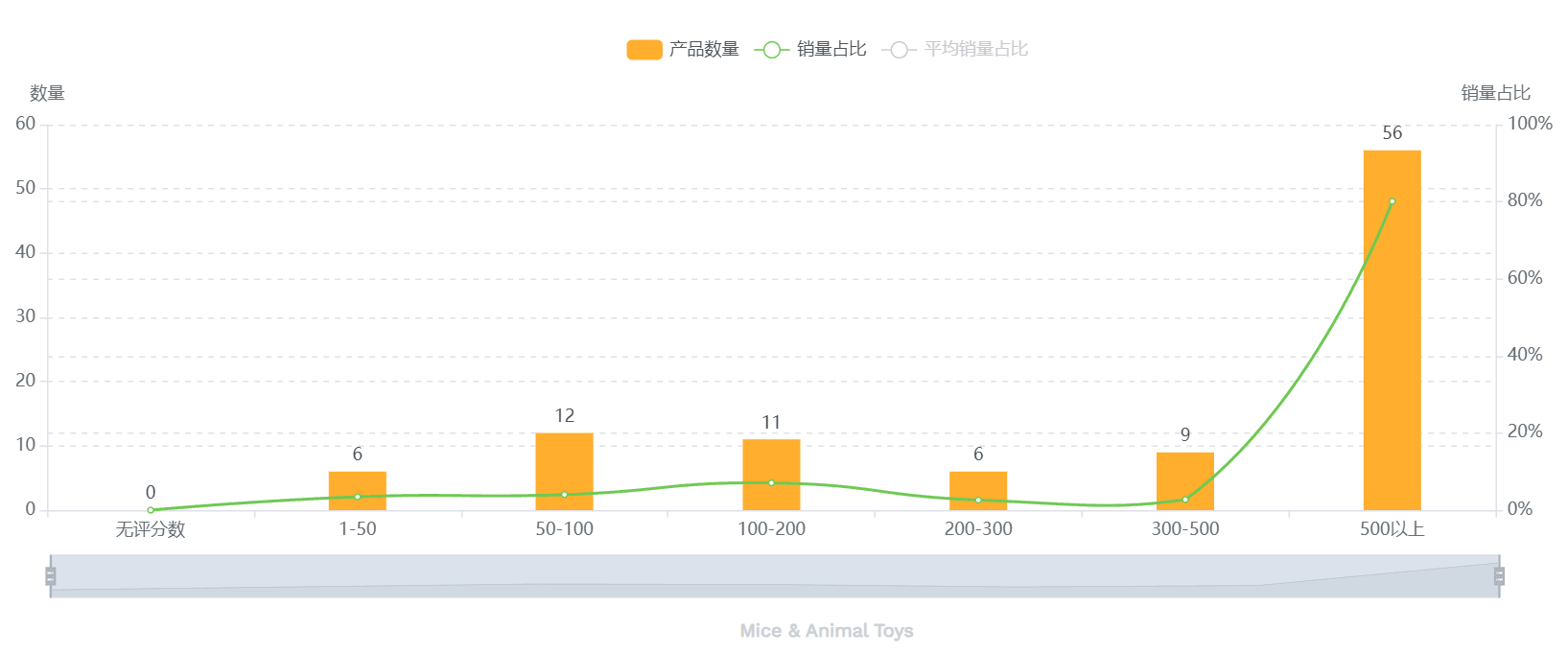Click the 无评分数 x-axis label
The image size is (1568, 653).
pos(151,529)
